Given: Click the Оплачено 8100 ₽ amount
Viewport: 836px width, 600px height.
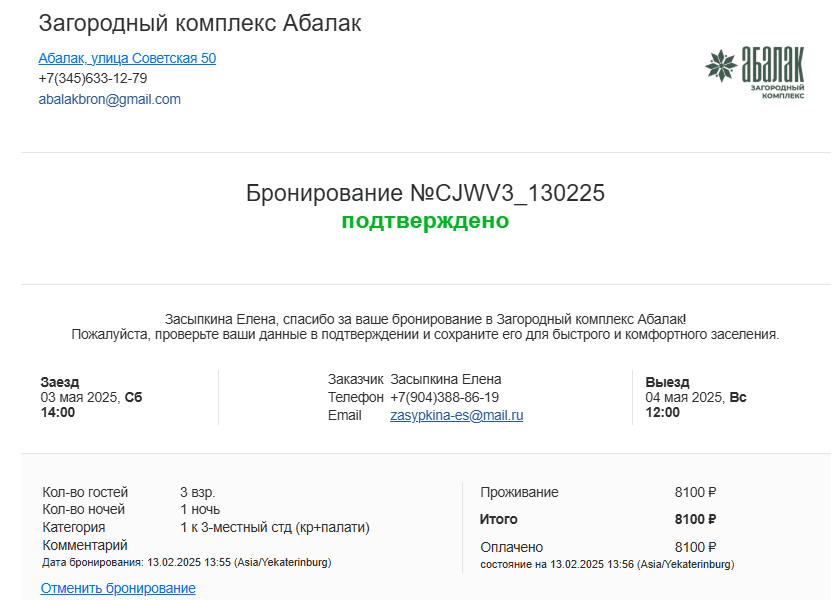Looking at the screenshot, I should 695,547.
